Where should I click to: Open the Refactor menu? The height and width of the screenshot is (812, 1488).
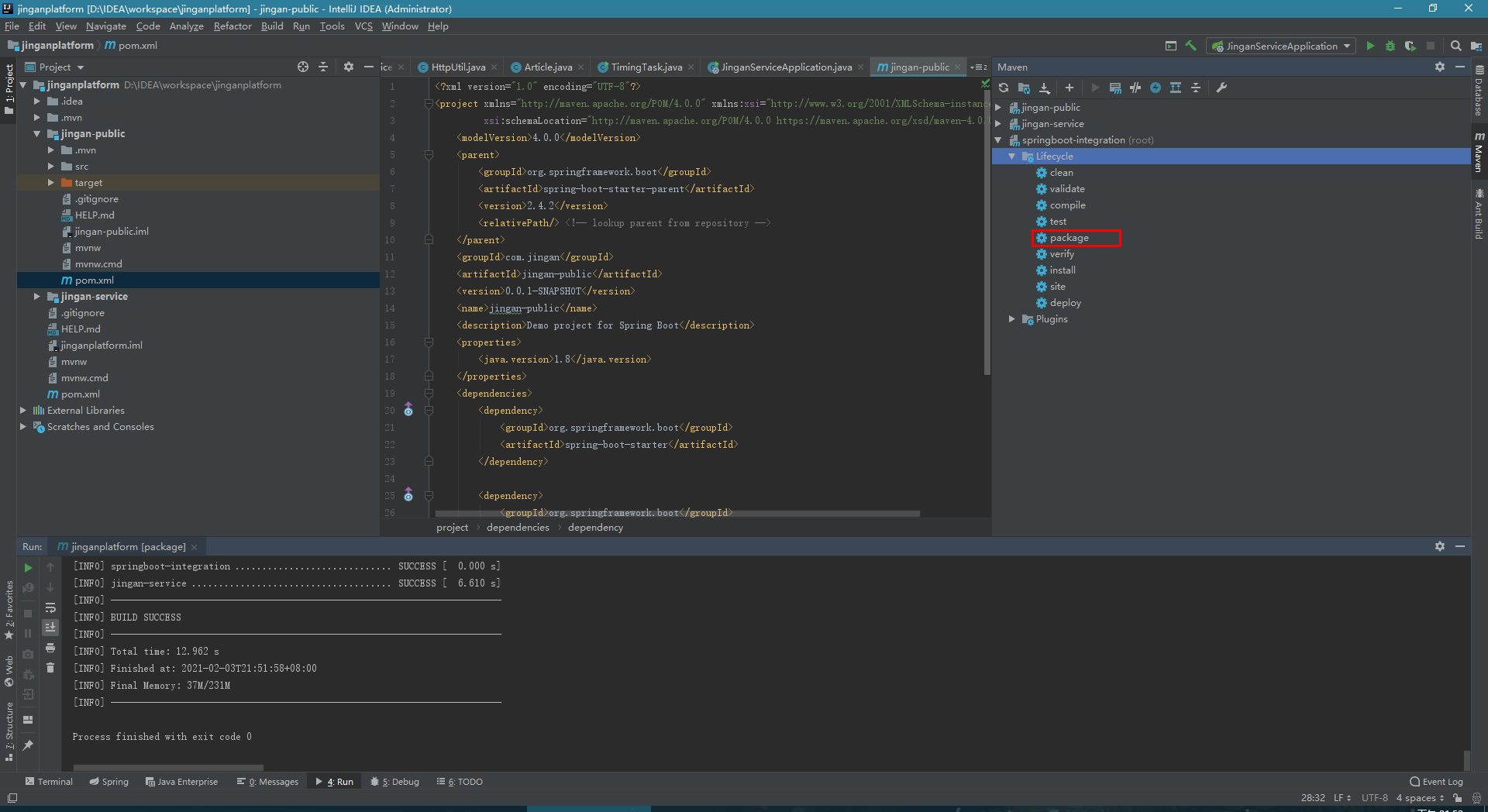click(x=232, y=26)
